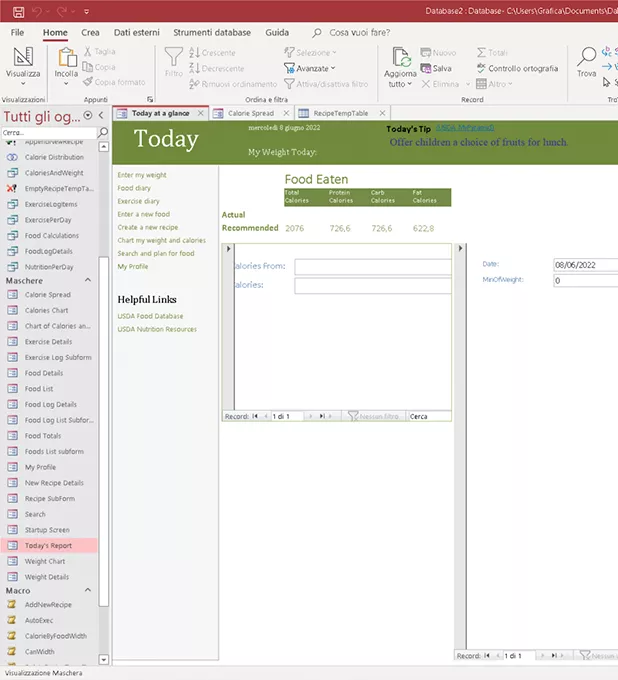The width and height of the screenshot is (618, 680).
Task: Open Quick Access Toolbar customize arrow
Action: (86, 12)
